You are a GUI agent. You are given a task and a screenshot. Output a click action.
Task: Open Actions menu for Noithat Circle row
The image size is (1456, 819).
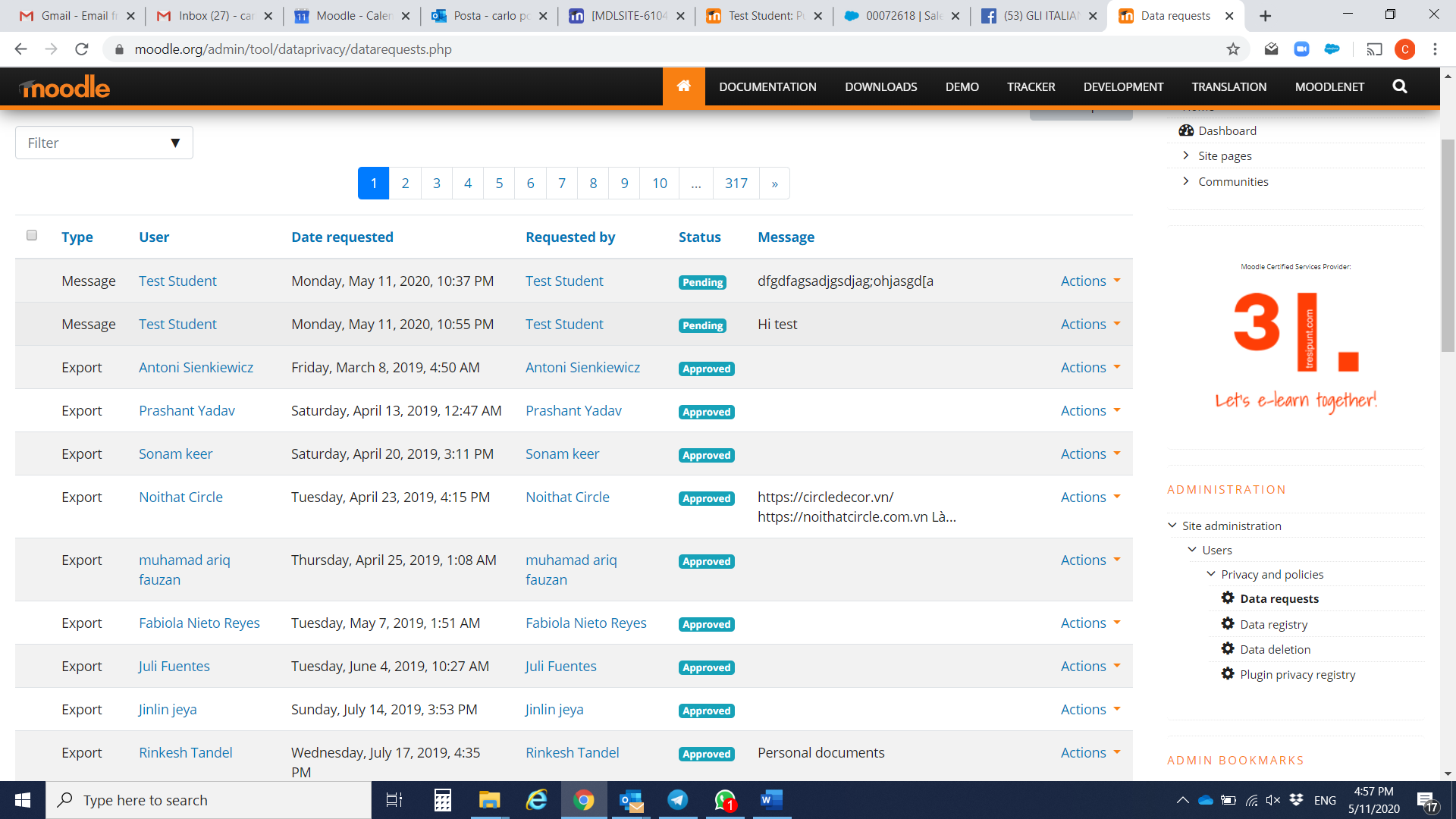[1090, 497]
